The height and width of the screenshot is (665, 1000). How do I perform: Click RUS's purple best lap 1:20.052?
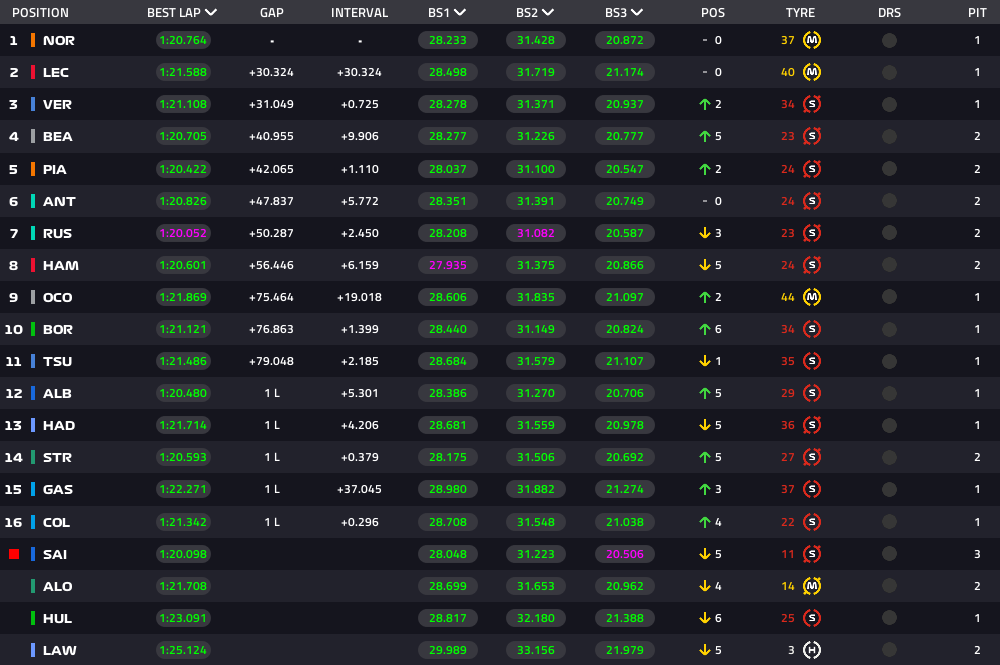pos(184,233)
